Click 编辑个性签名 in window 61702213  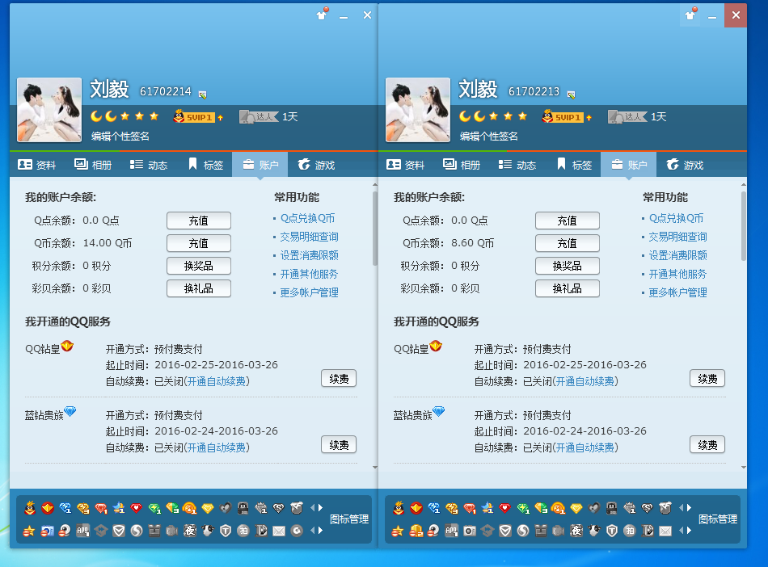point(488,136)
